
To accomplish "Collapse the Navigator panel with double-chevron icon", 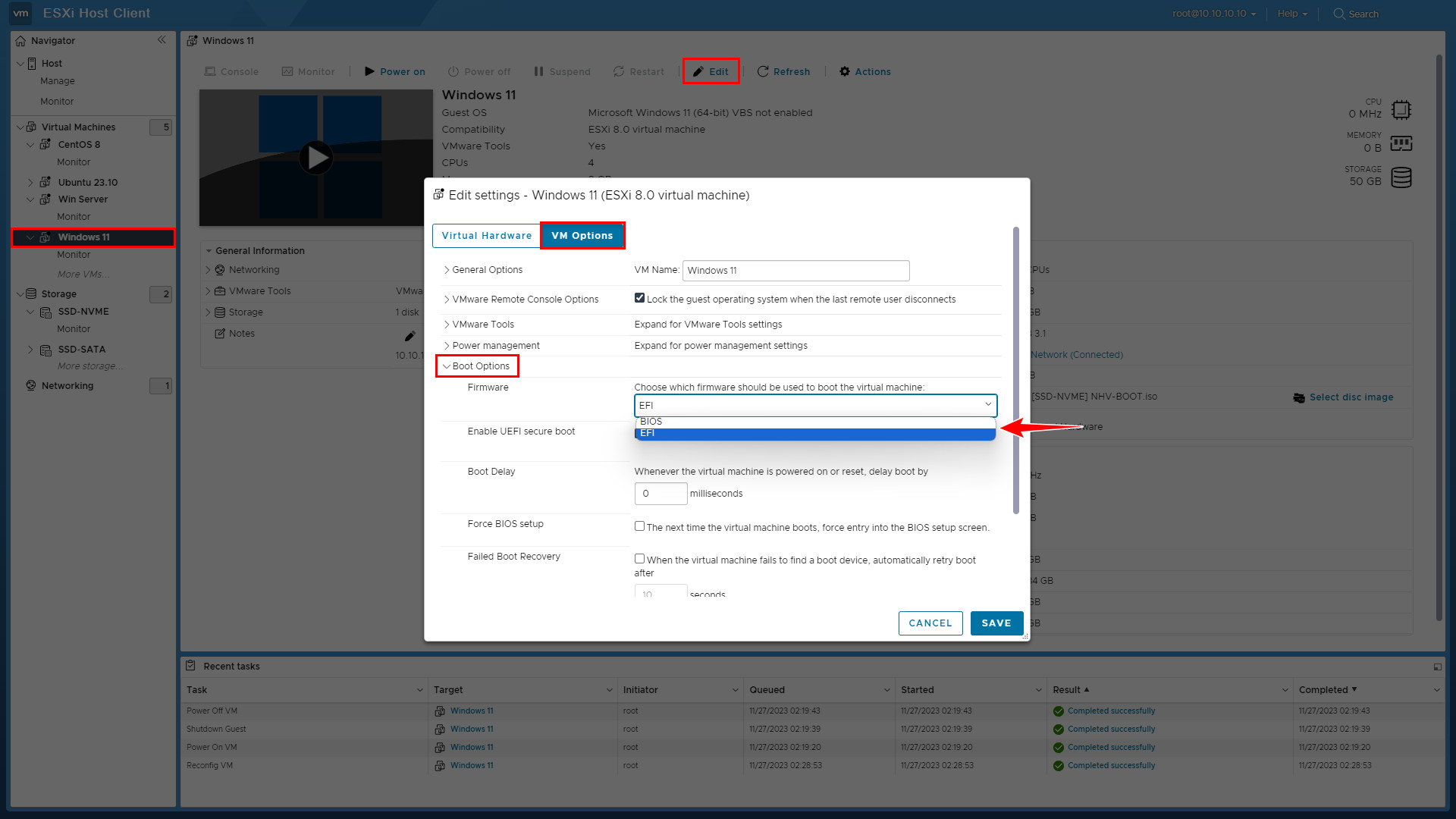I will click(x=162, y=40).
